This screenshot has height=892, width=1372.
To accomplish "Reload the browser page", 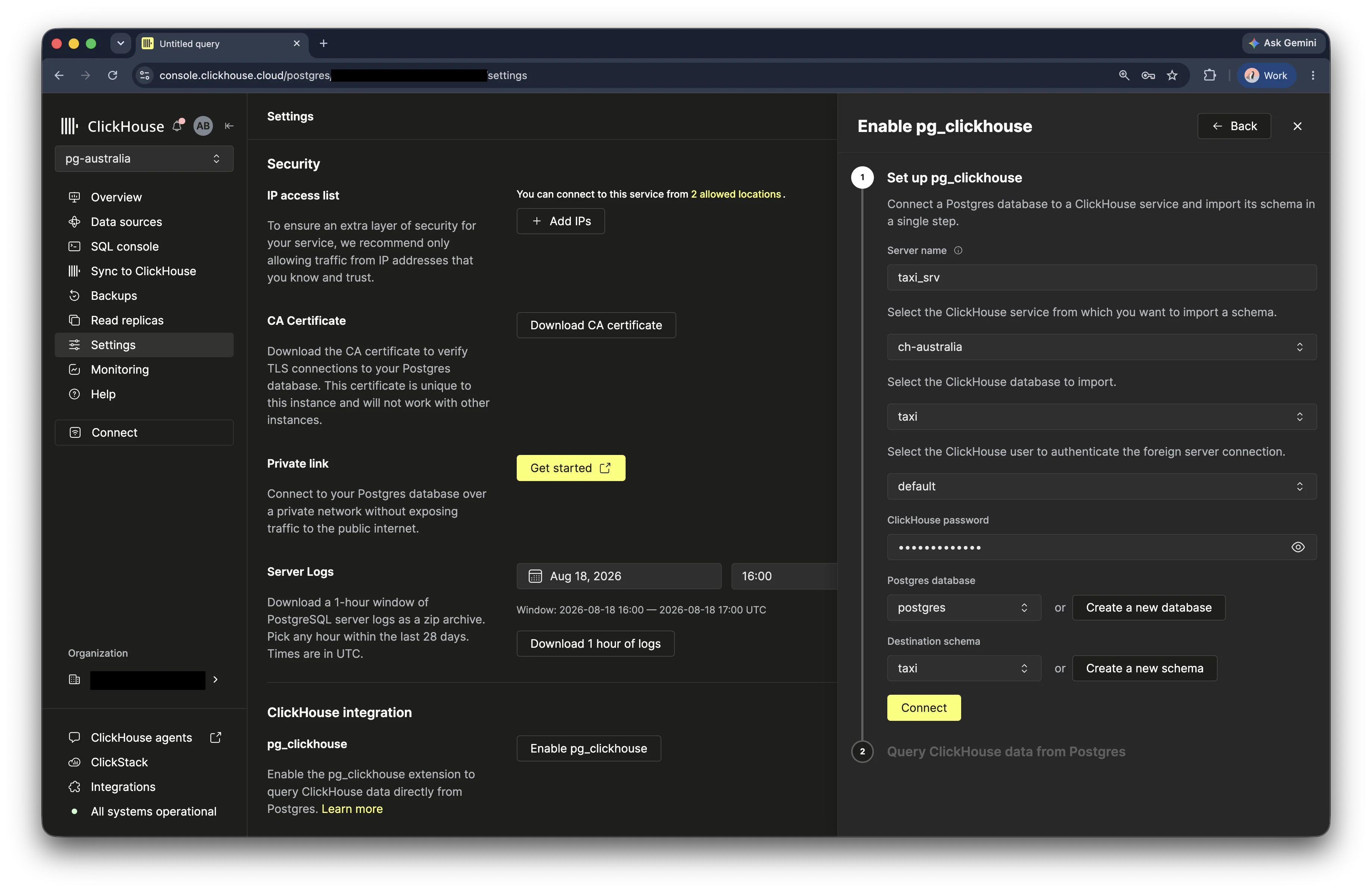I will tap(113, 76).
